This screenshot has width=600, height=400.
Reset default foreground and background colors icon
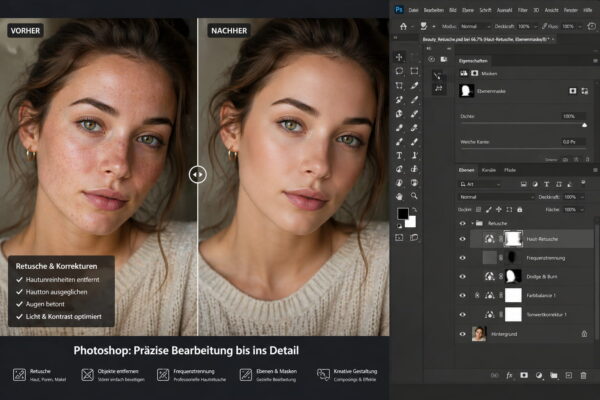pos(399,225)
